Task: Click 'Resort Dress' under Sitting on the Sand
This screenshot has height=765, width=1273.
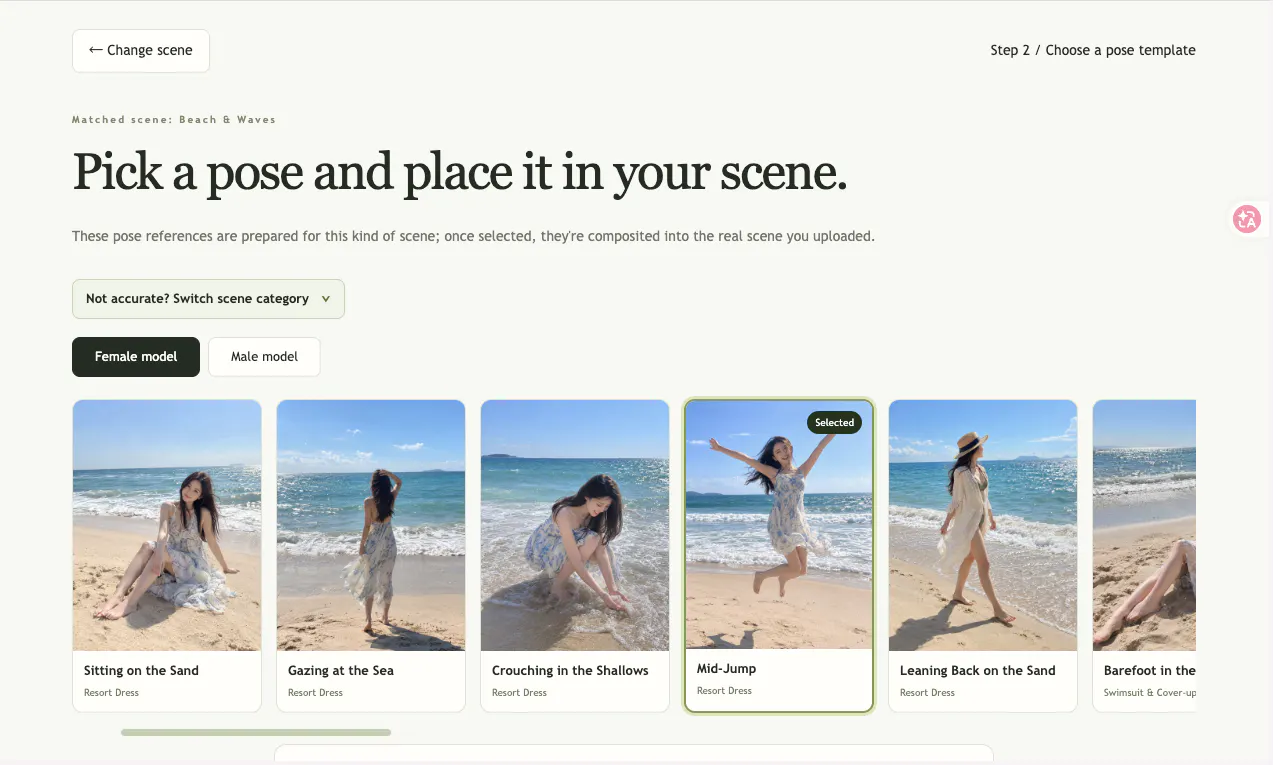Action: 111,693
